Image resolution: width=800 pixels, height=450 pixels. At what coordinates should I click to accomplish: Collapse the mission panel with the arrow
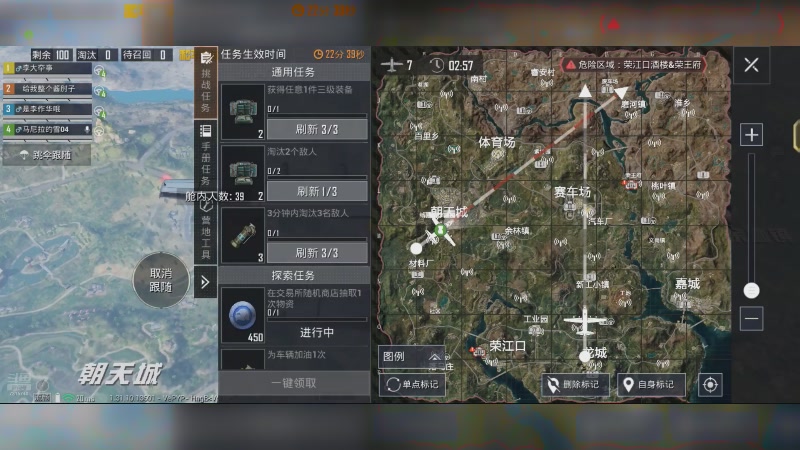pyautogui.click(x=205, y=282)
